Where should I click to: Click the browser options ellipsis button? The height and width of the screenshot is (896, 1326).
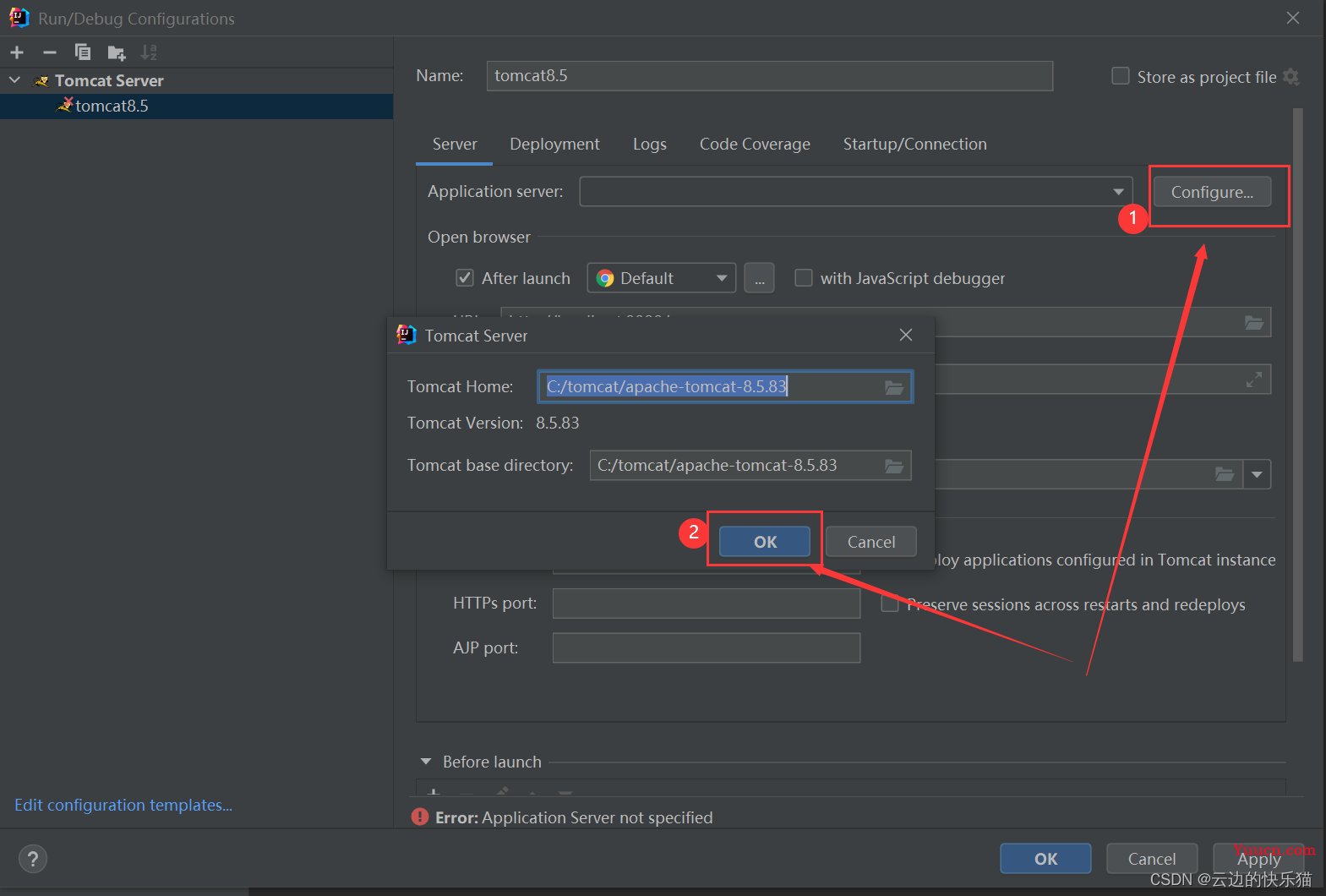pyautogui.click(x=759, y=278)
